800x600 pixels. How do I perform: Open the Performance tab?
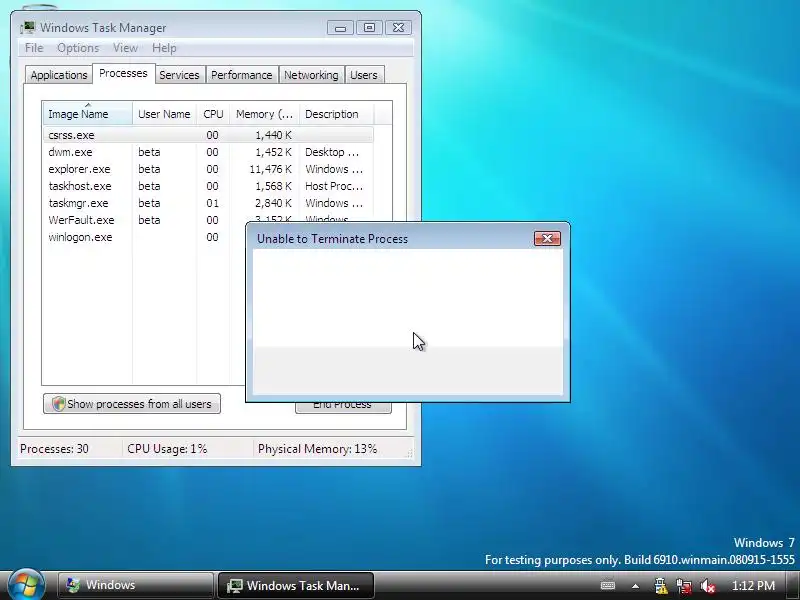pos(241,75)
